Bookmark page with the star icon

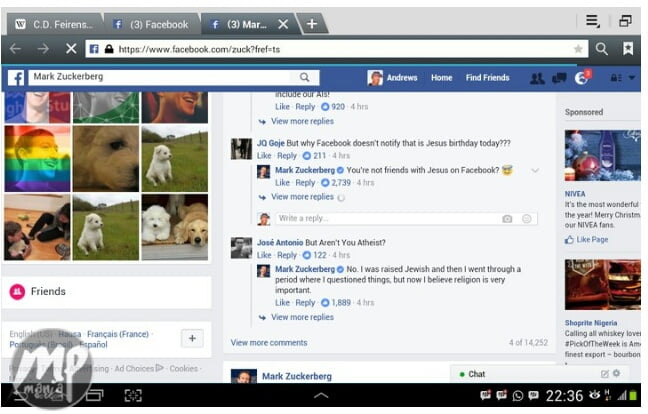pyautogui.click(x=578, y=48)
